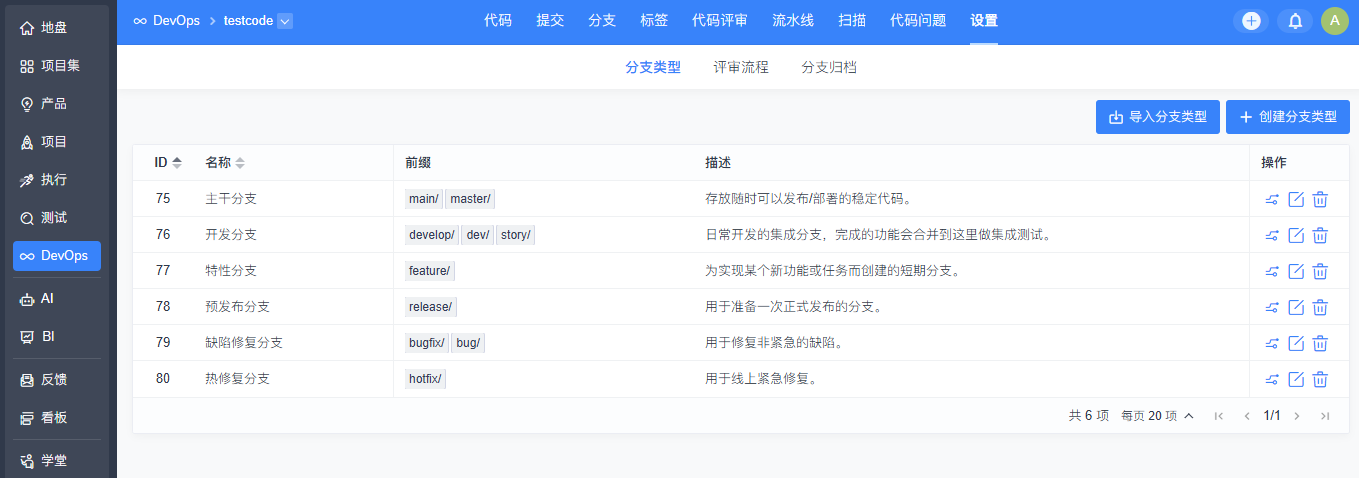Click the edit icon for 开发分支 row
This screenshot has height=478, width=1359.
[x=1296, y=235]
